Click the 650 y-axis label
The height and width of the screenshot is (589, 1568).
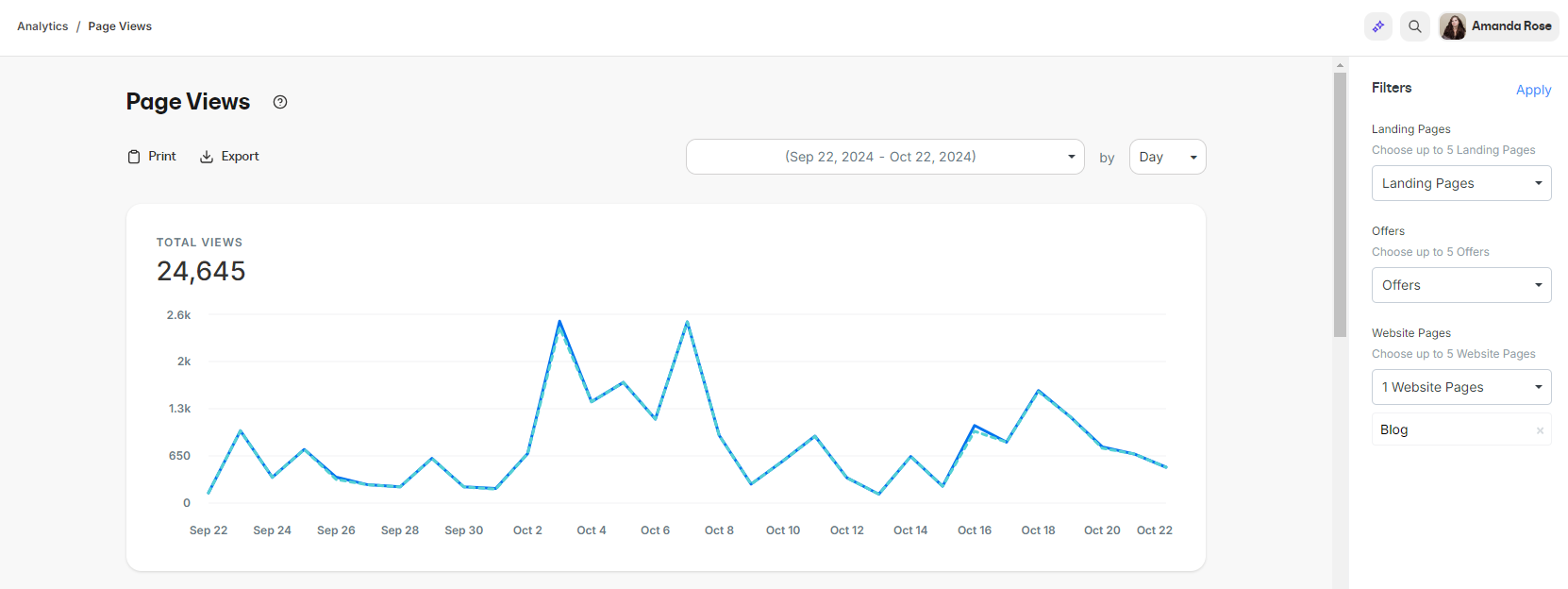click(179, 456)
